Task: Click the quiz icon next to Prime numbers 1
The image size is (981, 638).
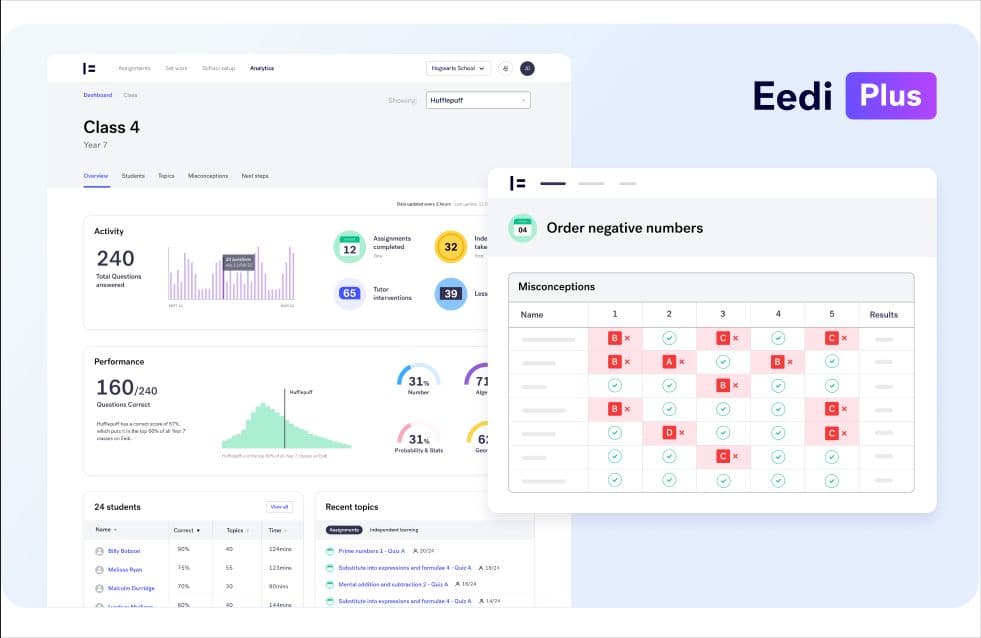Action: pos(329,551)
